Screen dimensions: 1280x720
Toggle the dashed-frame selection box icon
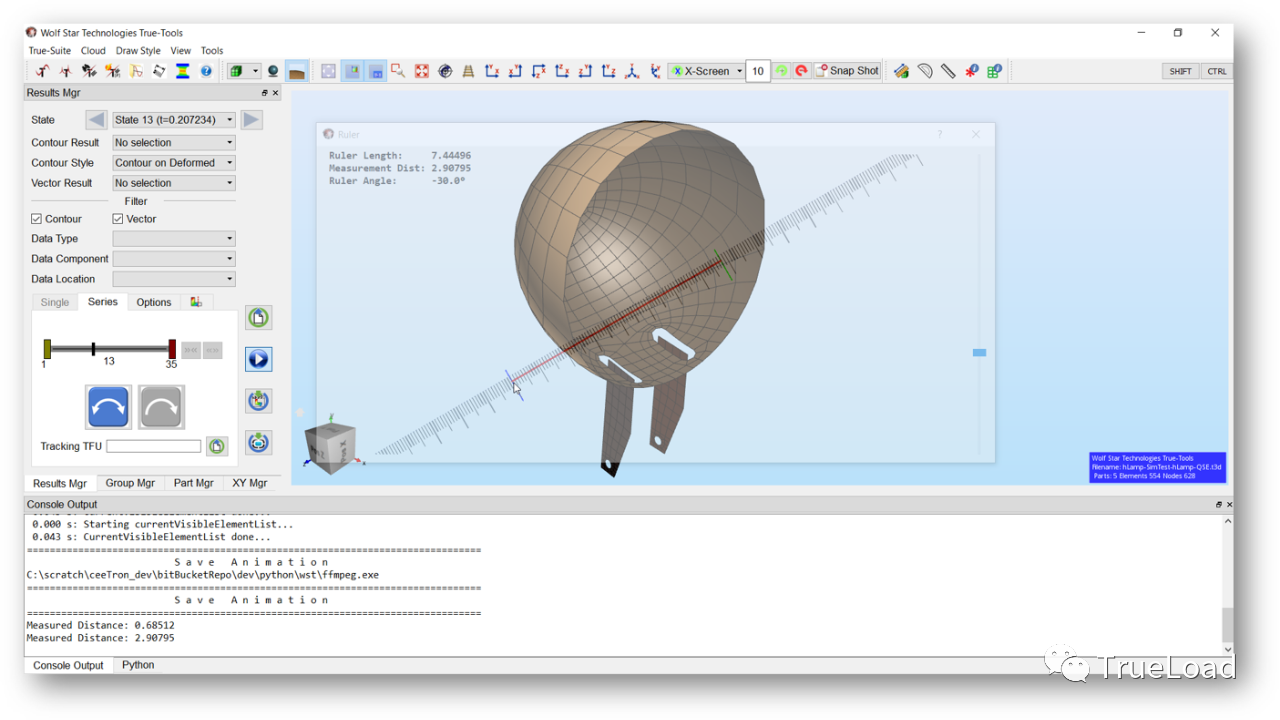tap(328, 71)
